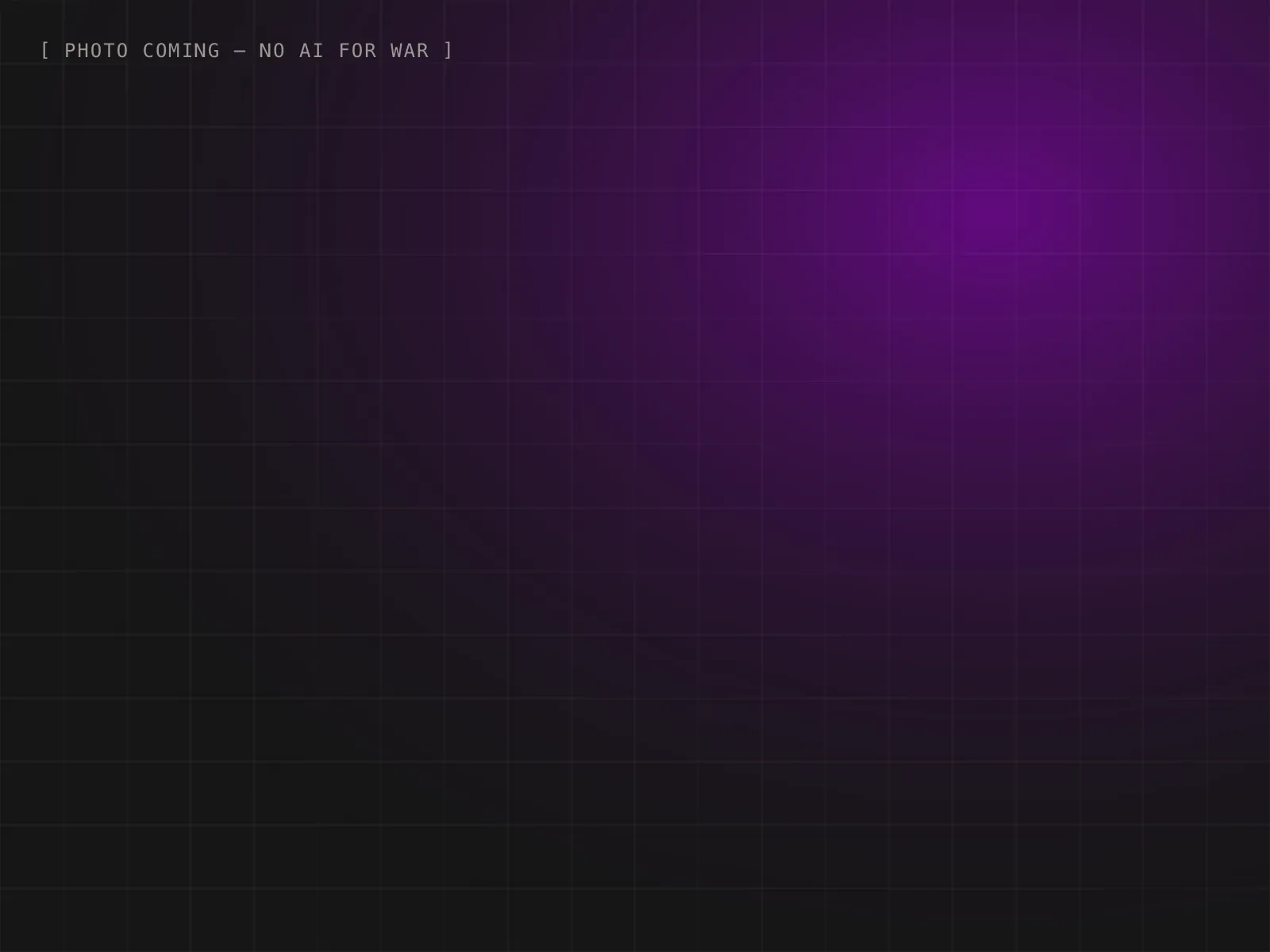1270x952 pixels.
Task: Click the letter R ending WAR
Action: 423,51
